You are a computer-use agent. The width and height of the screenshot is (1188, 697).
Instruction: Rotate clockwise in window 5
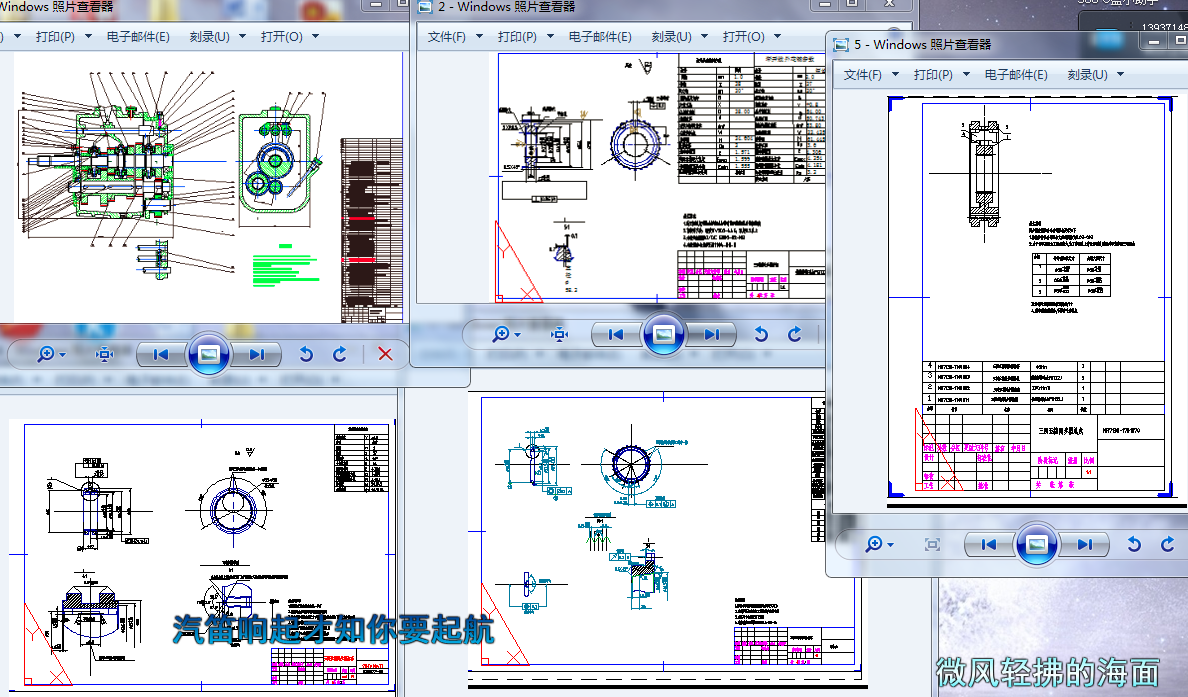coord(1167,544)
